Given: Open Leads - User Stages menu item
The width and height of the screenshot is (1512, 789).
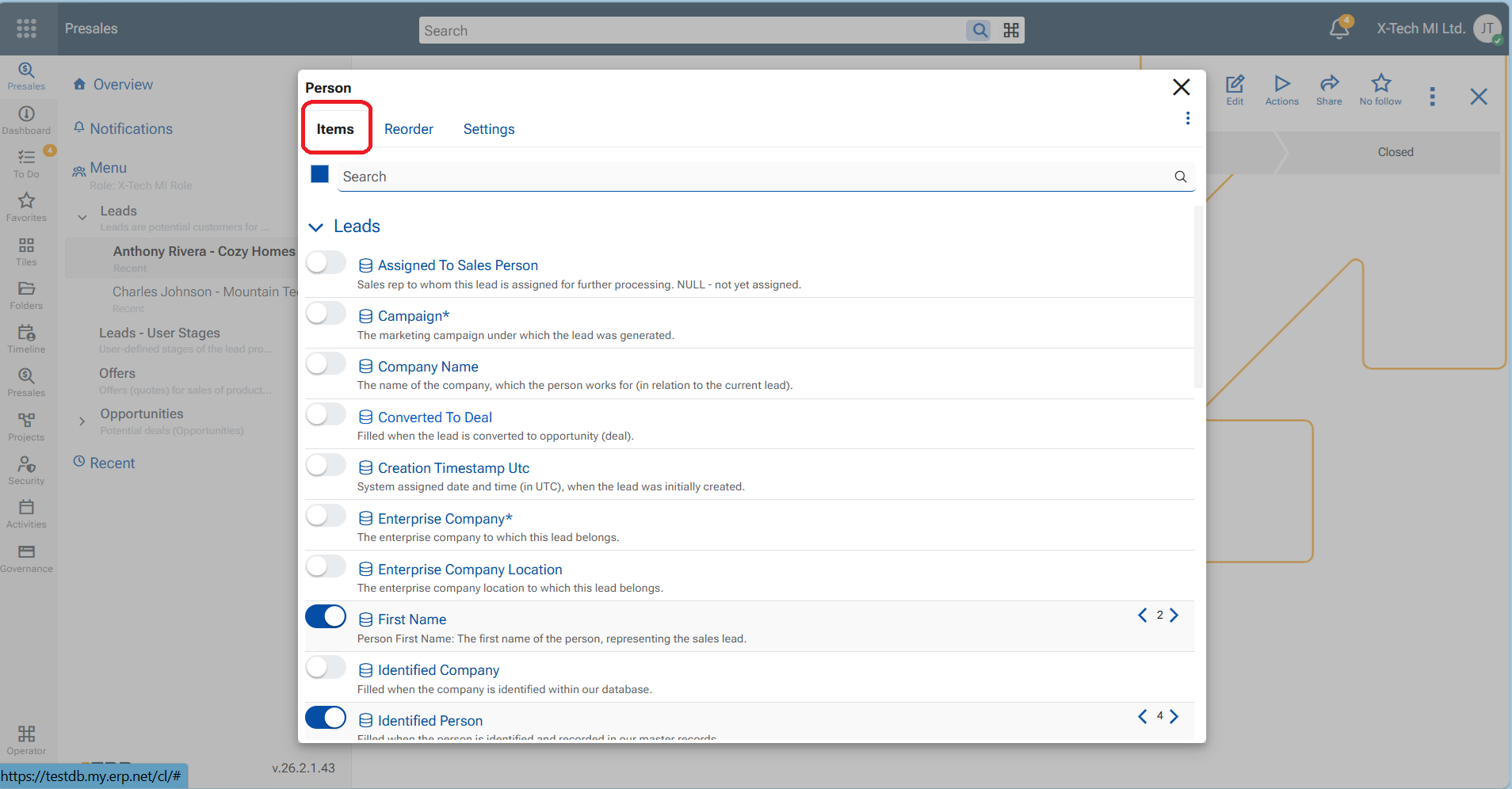Looking at the screenshot, I should [159, 334].
